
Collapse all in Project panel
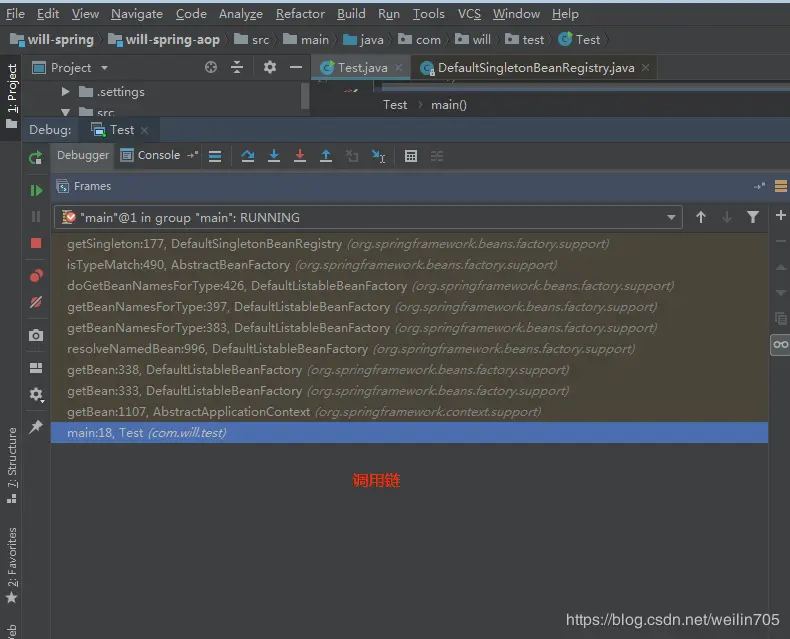(237, 67)
